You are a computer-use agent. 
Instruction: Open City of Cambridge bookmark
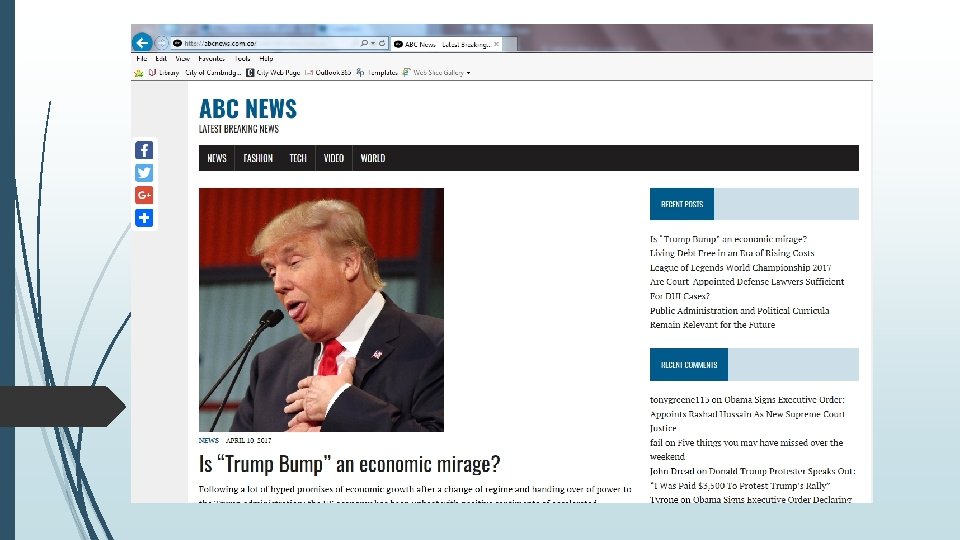(213, 72)
